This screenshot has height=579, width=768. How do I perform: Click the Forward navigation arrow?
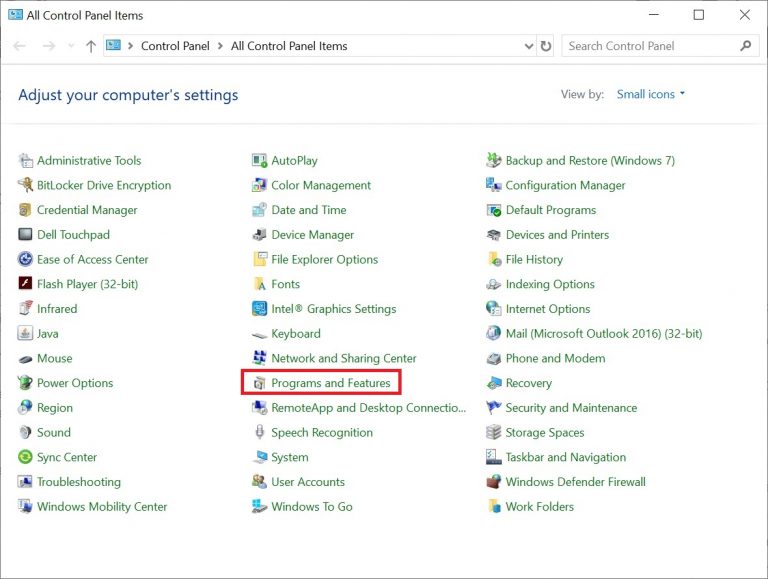point(49,46)
